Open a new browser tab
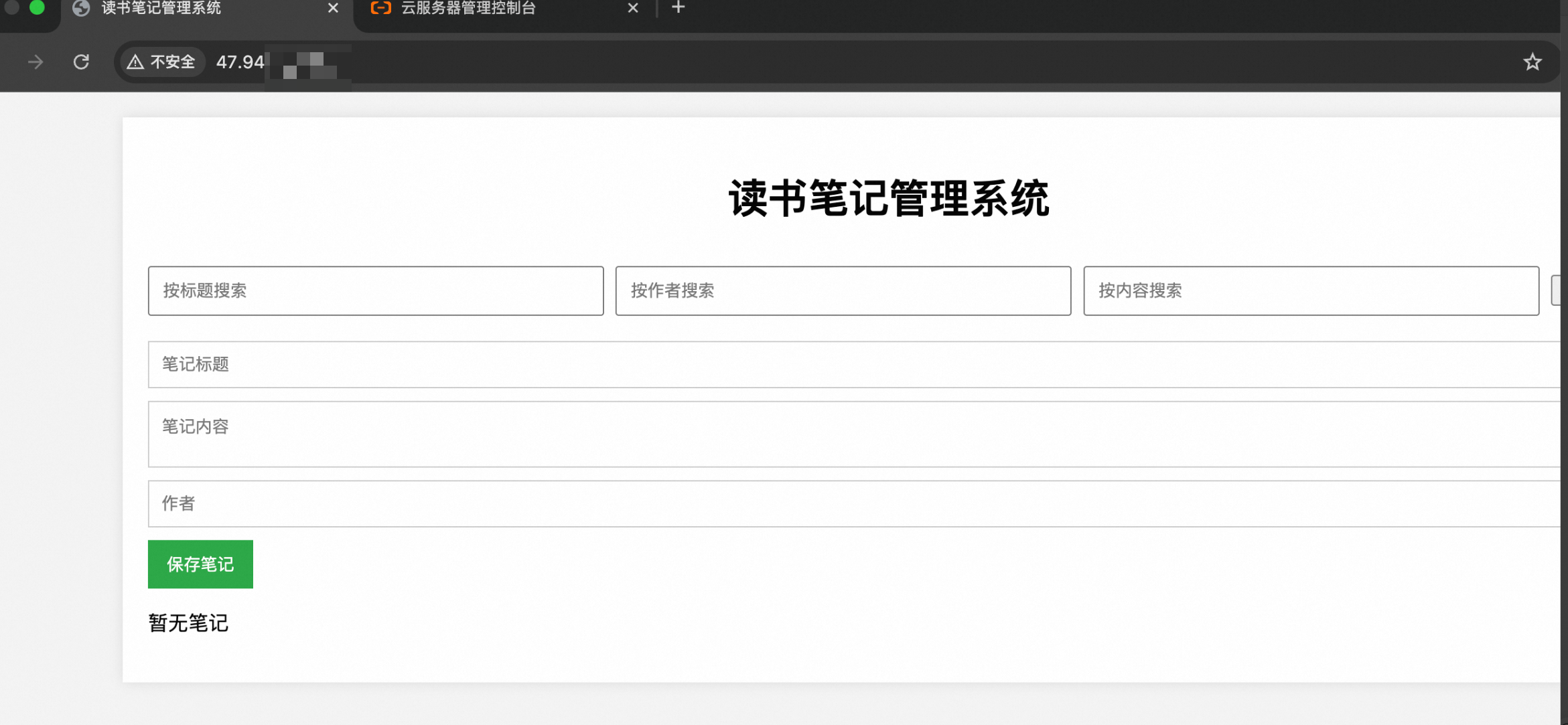 click(x=678, y=7)
